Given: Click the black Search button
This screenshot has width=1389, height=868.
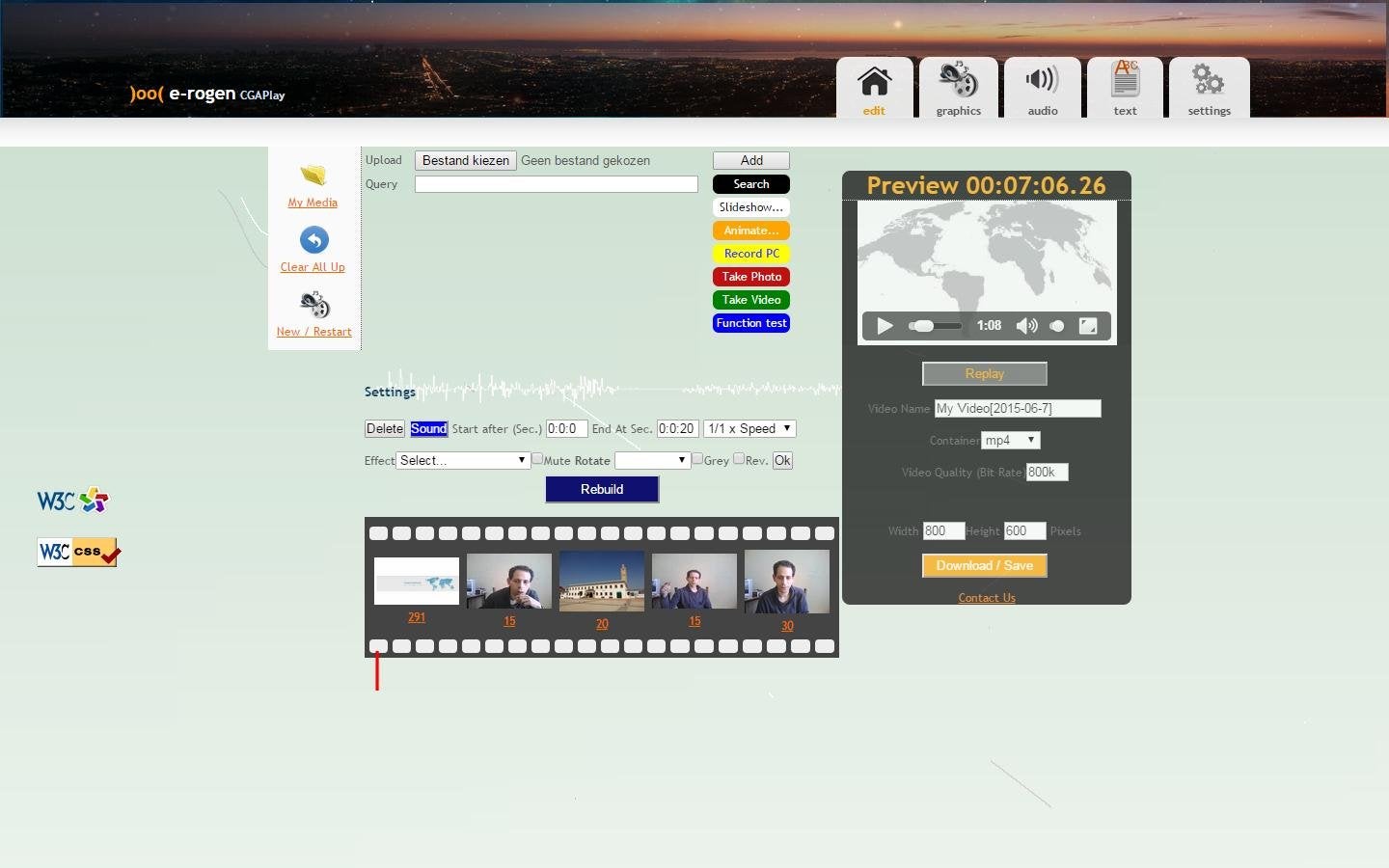Looking at the screenshot, I should tap(751, 184).
